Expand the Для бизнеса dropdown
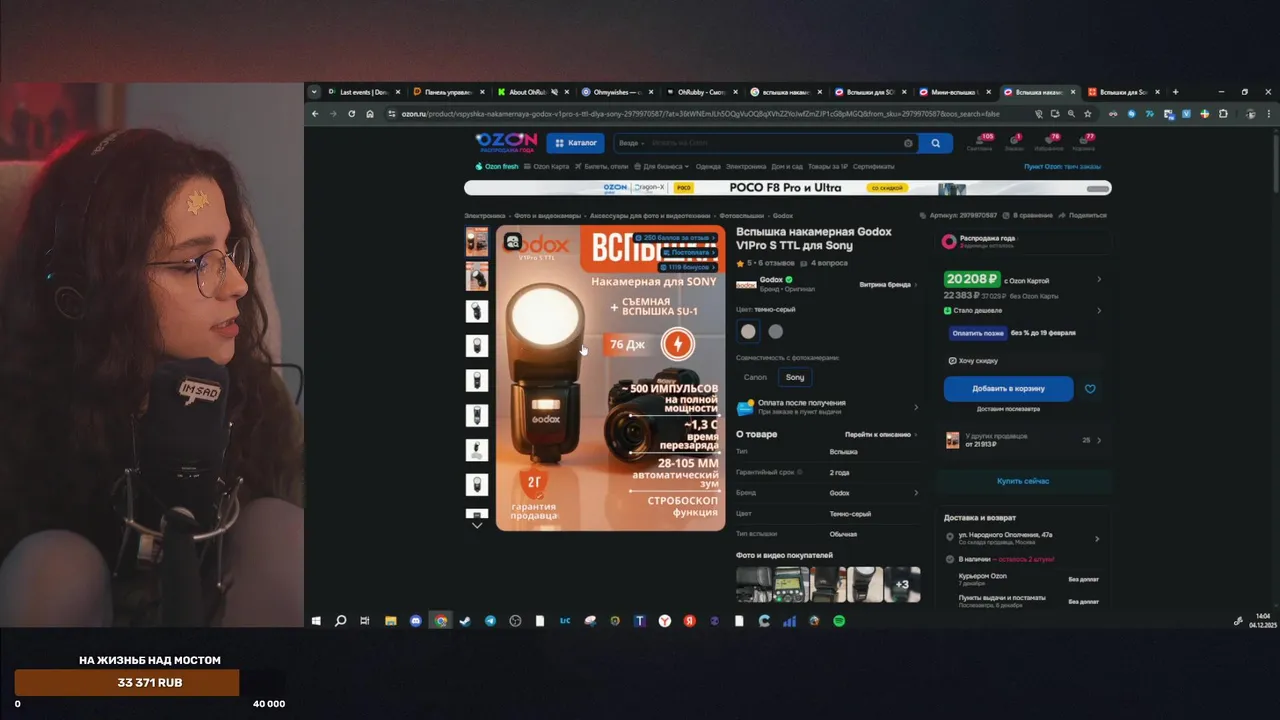The height and width of the screenshot is (720, 1280). coord(662,166)
